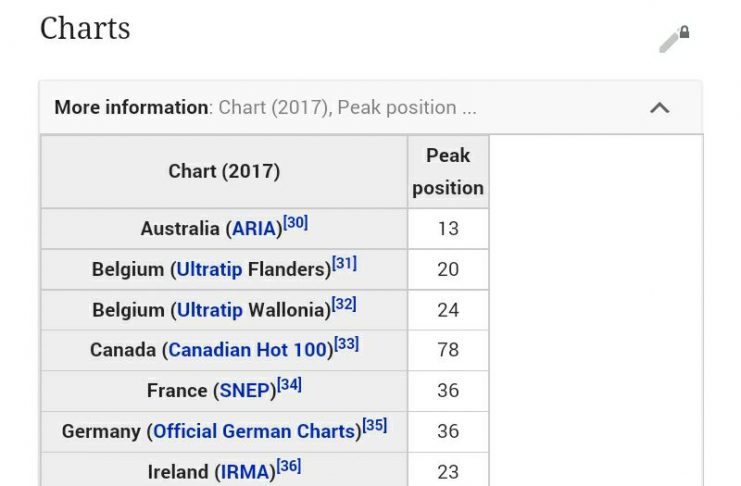Click the More information header label
The width and height of the screenshot is (741, 486).
tap(130, 108)
